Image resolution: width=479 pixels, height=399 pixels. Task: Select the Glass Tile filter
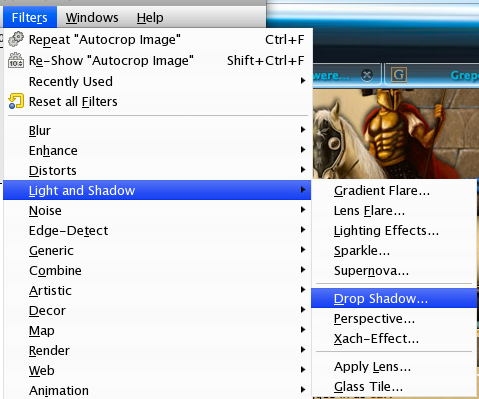[x=394, y=387]
